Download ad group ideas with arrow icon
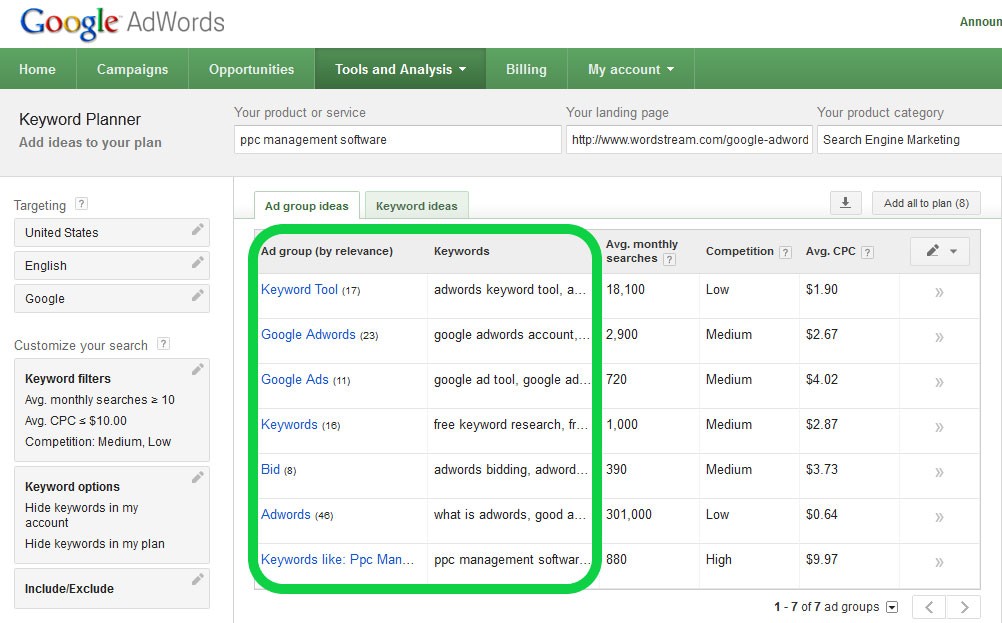 pos(845,203)
